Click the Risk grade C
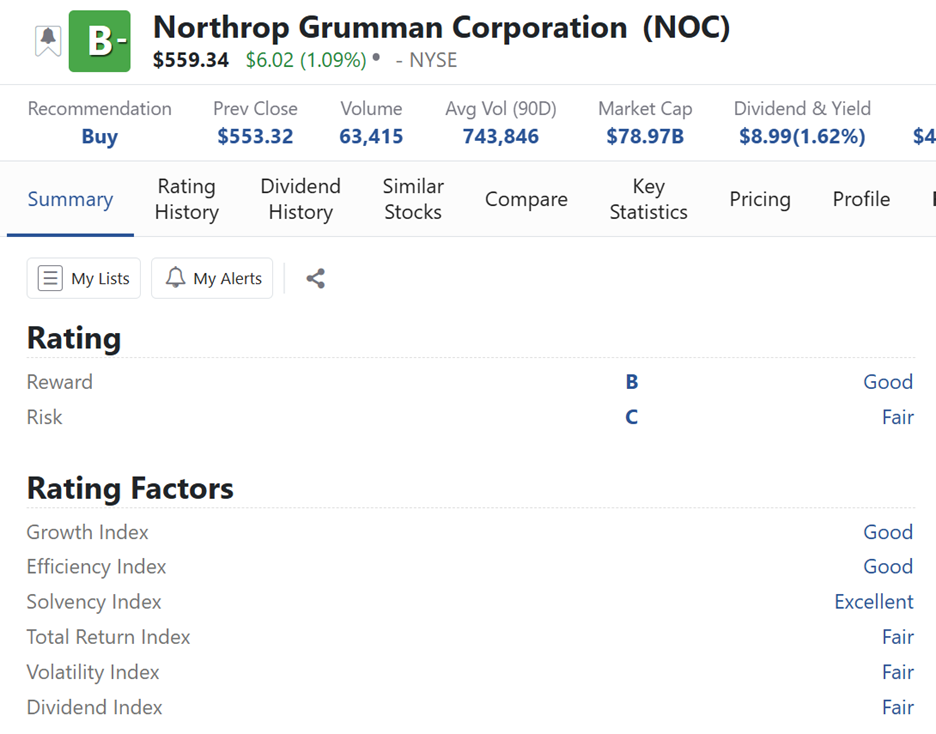This screenshot has height=734, width=936. point(631,417)
